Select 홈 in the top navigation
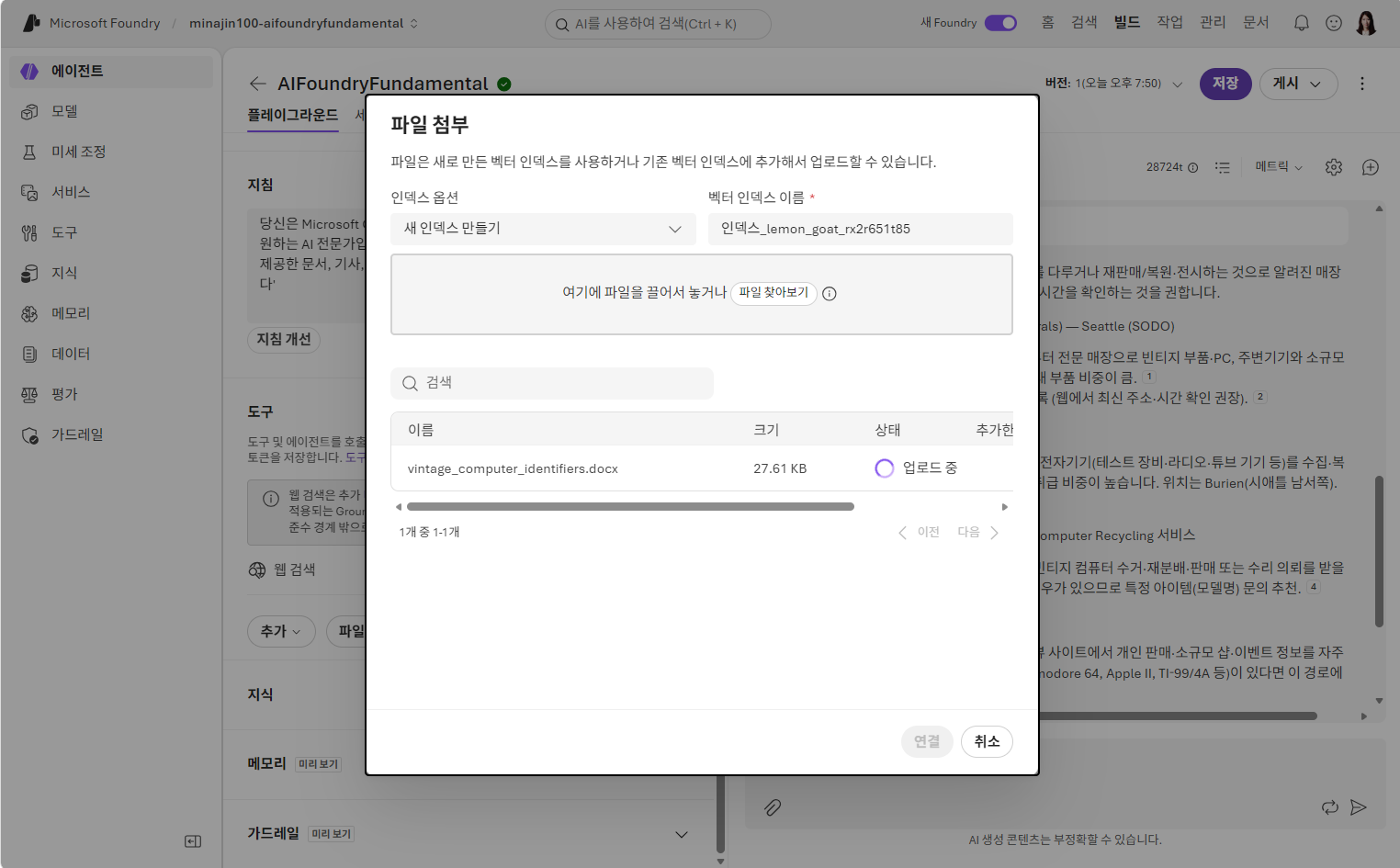Image resolution: width=1400 pixels, height=868 pixels. point(1047,22)
